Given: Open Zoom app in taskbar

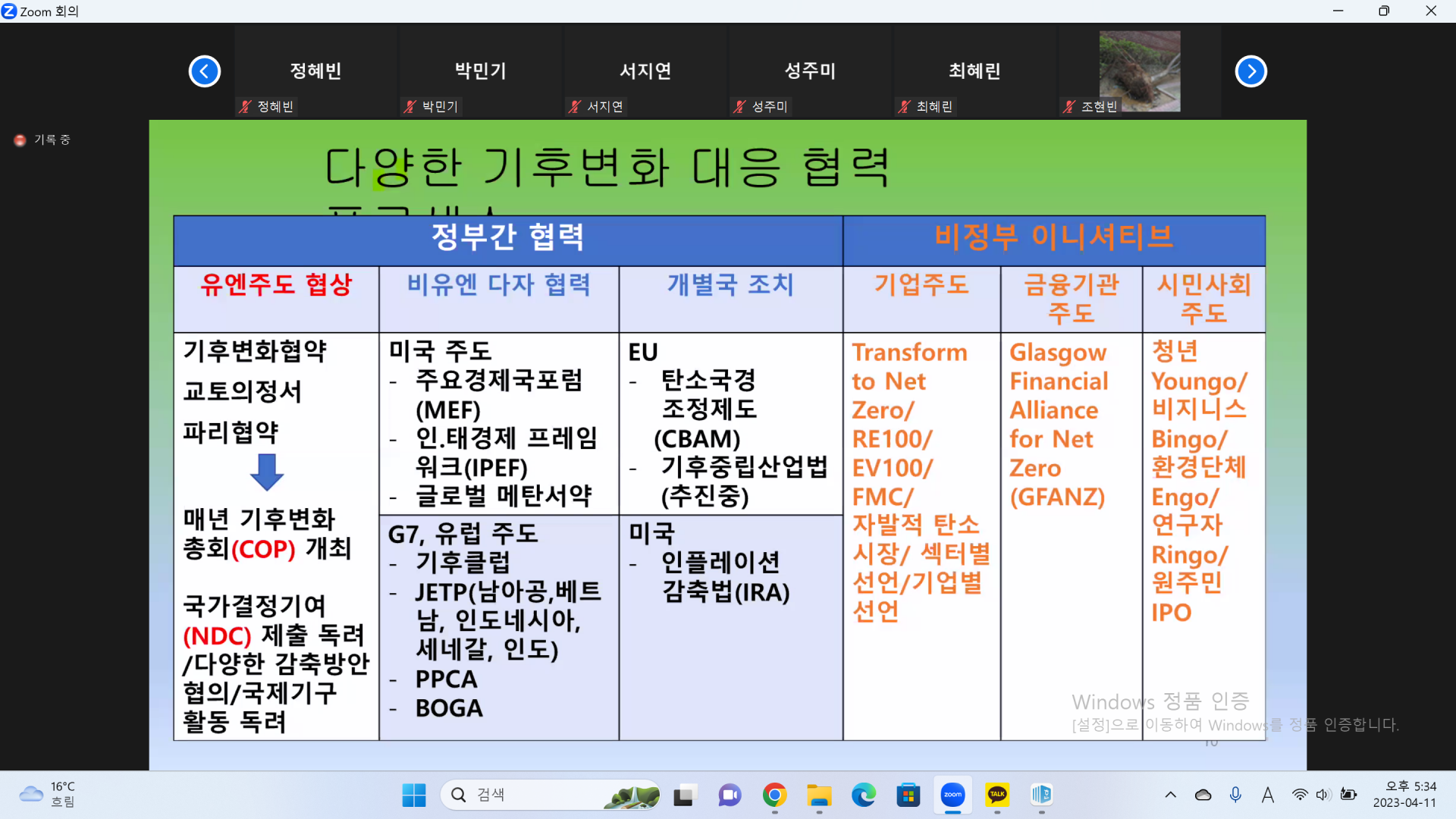Looking at the screenshot, I should tap(952, 795).
